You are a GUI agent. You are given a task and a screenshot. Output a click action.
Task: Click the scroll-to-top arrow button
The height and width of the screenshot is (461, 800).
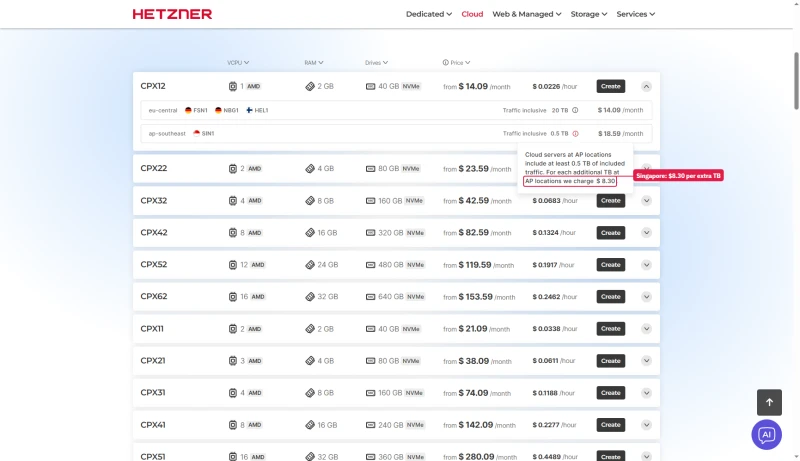[769, 402]
